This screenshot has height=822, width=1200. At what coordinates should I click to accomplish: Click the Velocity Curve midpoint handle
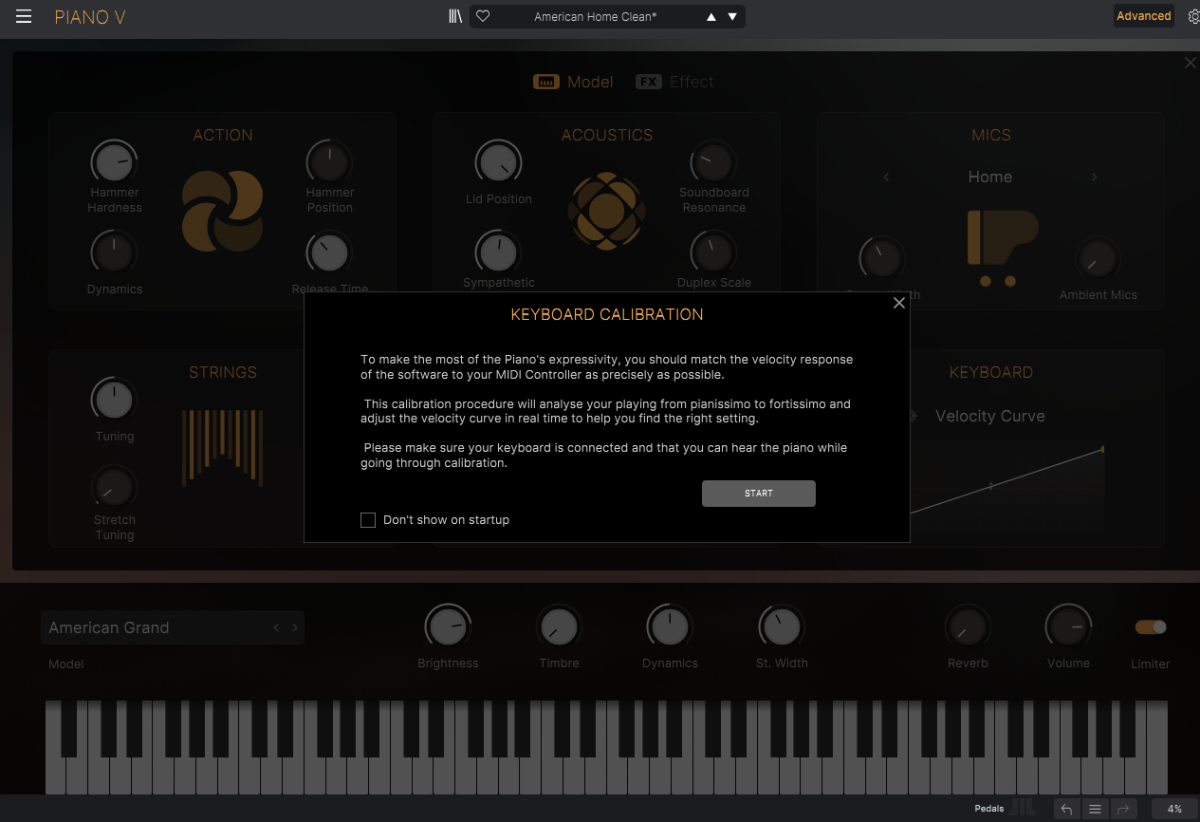(x=991, y=486)
